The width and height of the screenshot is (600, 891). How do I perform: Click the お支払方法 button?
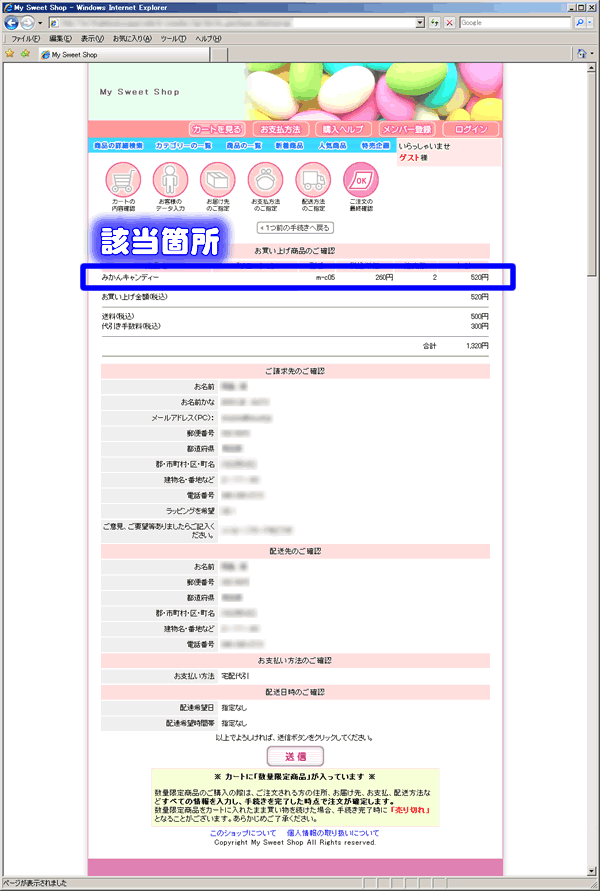coord(281,129)
